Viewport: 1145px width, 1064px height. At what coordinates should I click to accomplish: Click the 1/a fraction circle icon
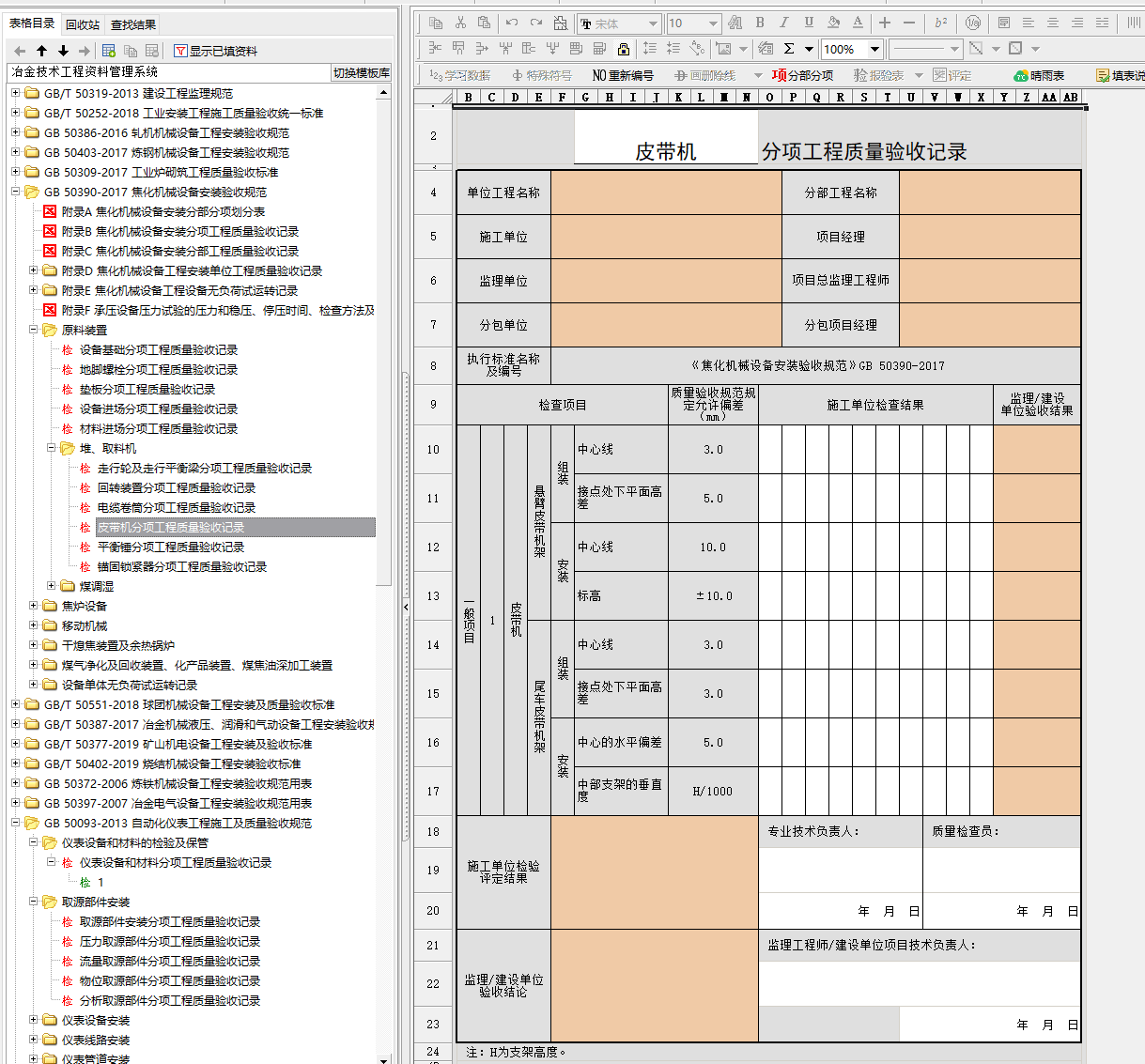(x=973, y=23)
